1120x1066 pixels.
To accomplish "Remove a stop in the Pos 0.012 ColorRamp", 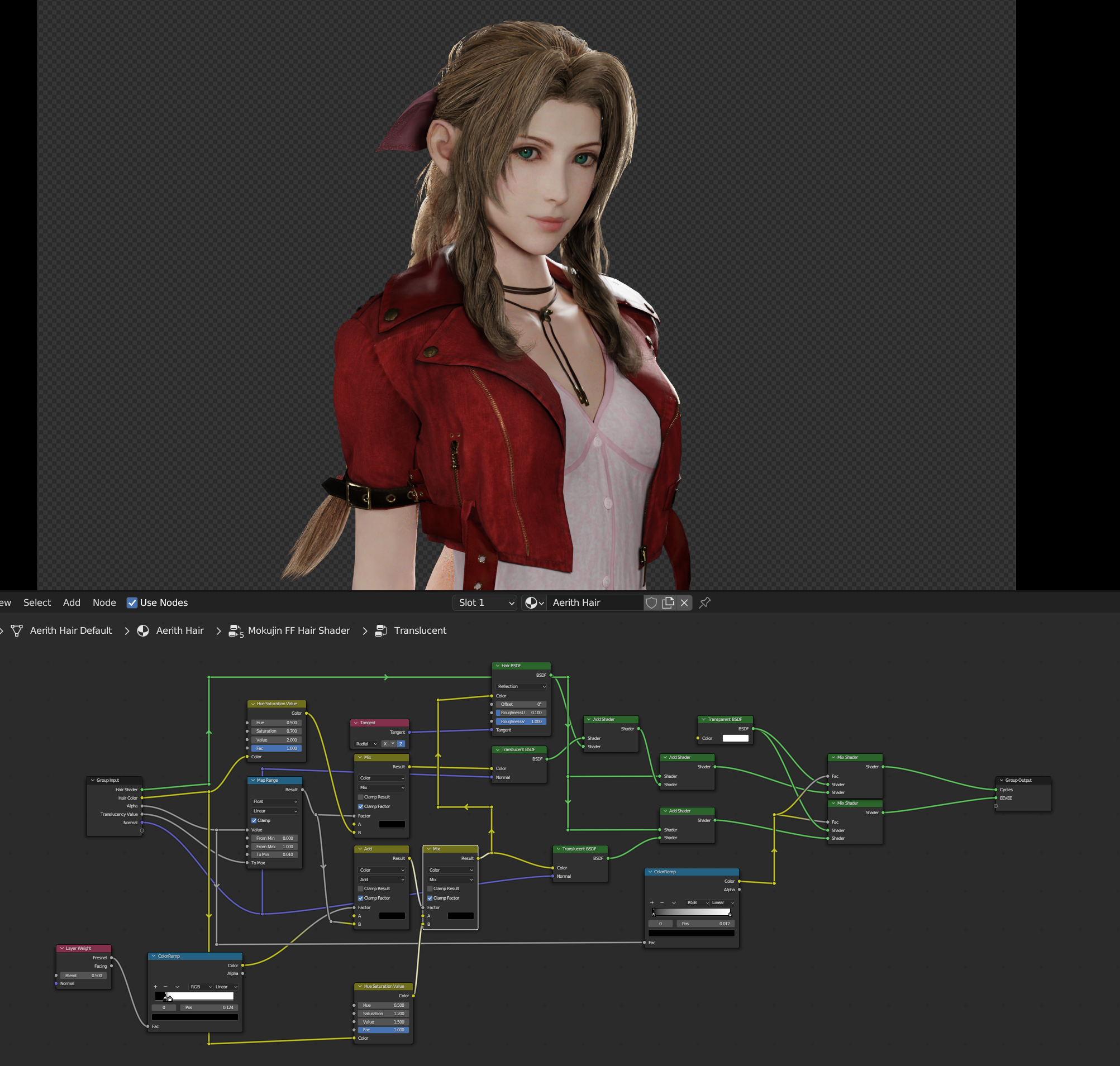I will [x=662, y=902].
